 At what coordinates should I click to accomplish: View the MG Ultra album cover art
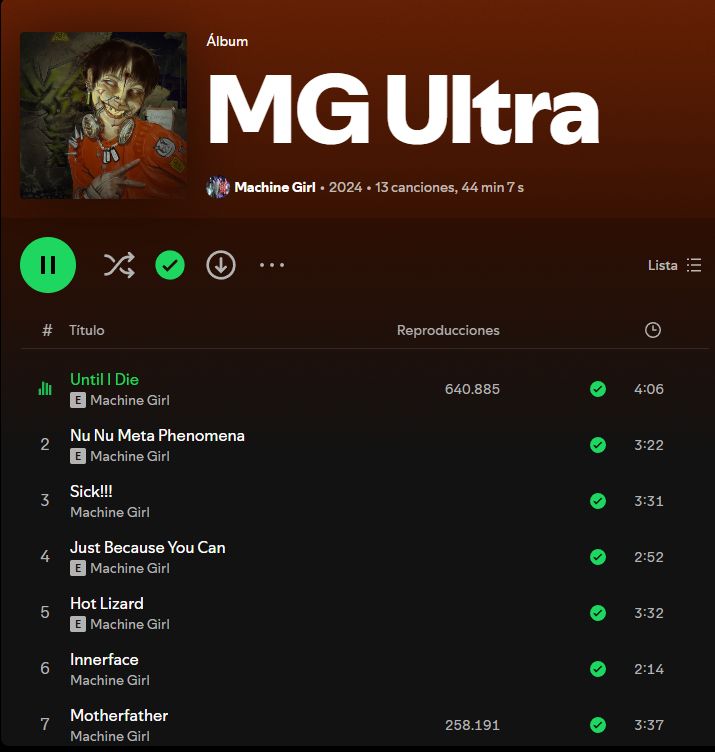click(104, 116)
